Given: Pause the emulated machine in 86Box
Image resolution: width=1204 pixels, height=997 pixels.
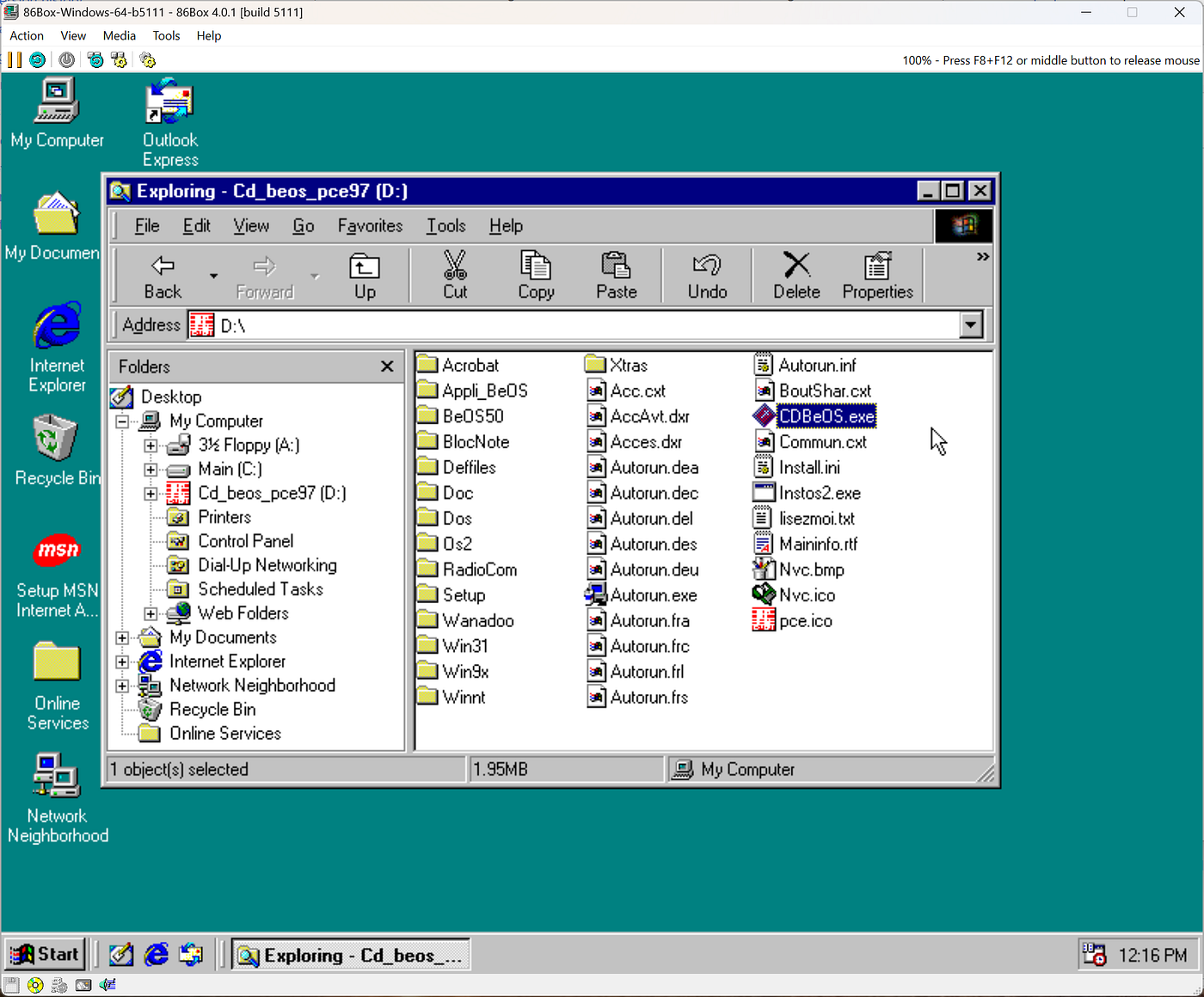Looking at the screenshot, I should click(x=14, y=60).
